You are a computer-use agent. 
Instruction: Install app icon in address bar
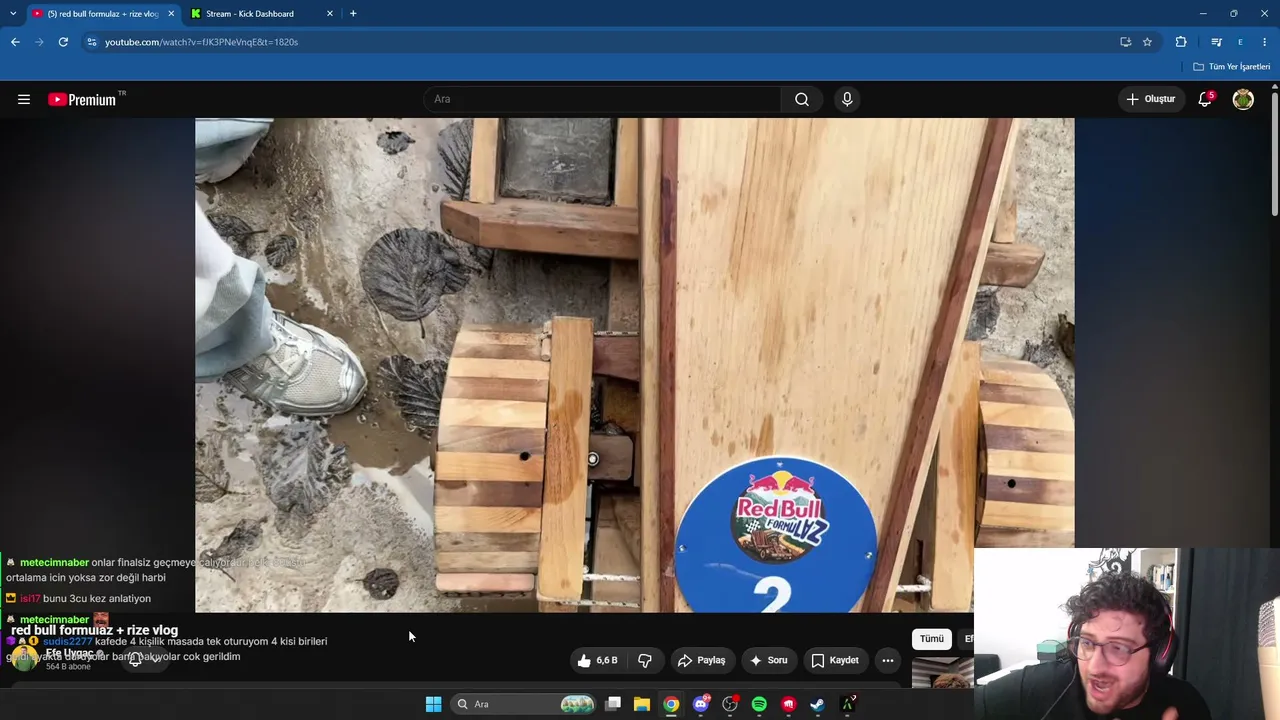pos(1126,42)
